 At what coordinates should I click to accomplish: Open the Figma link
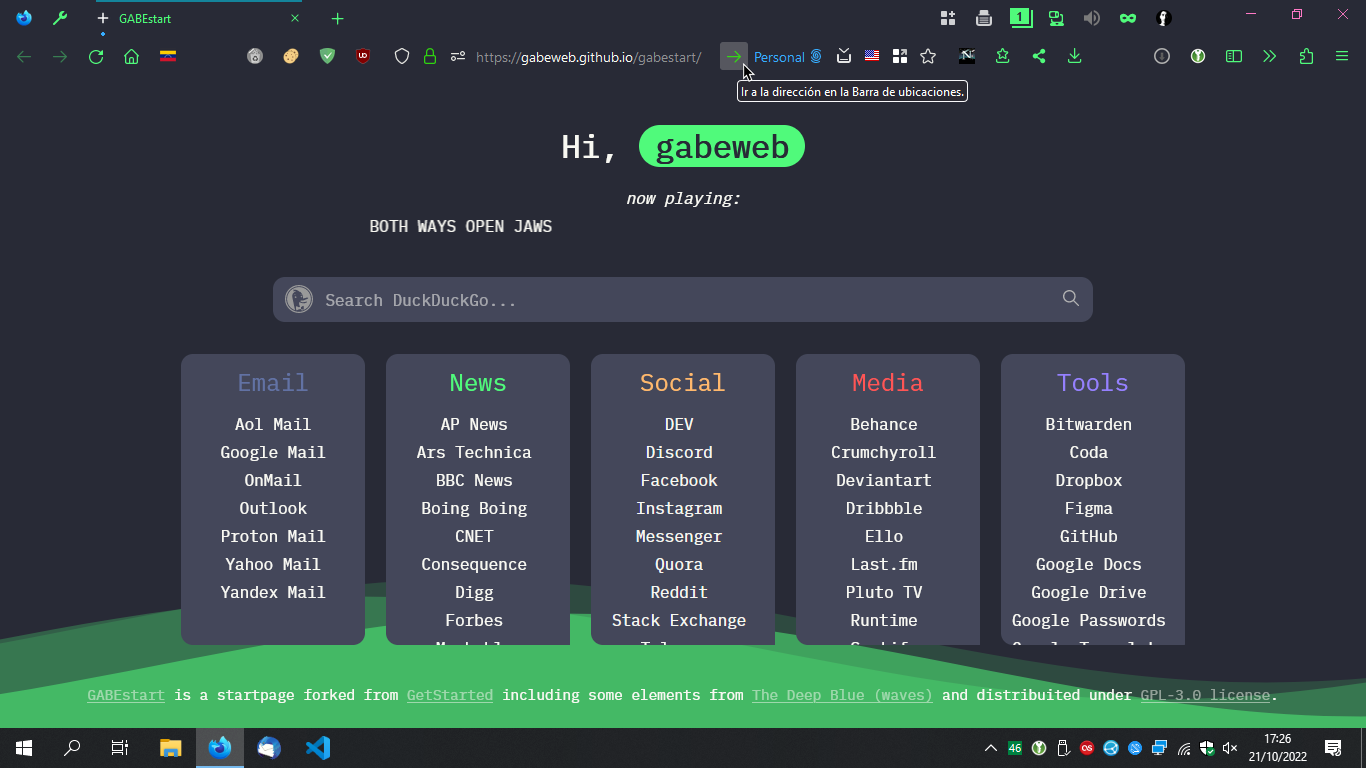click(1089, 508)
